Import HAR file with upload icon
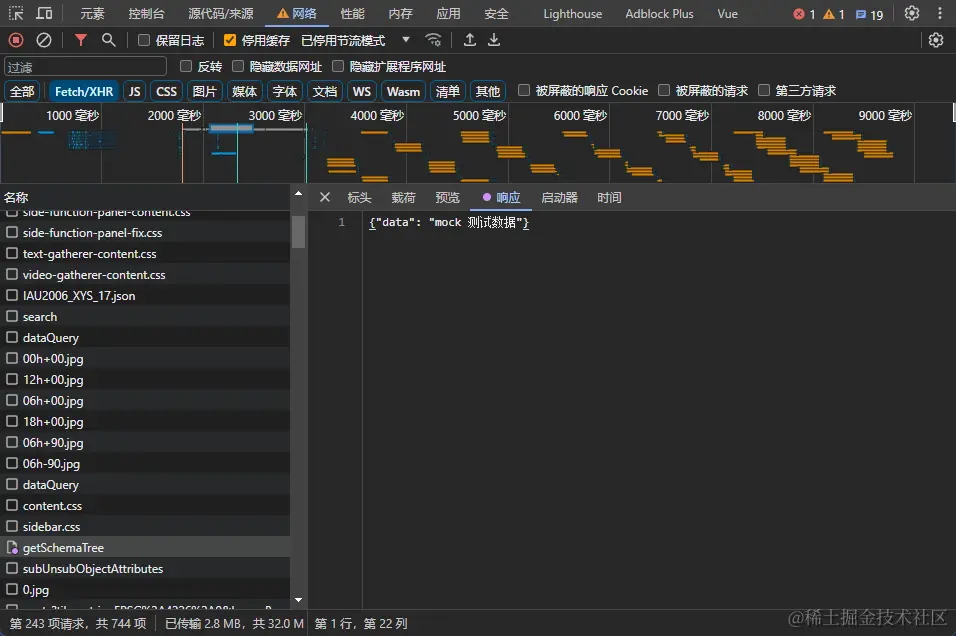Image resolution: width=956 pixels, height=636 pixels. click(469, 40)
